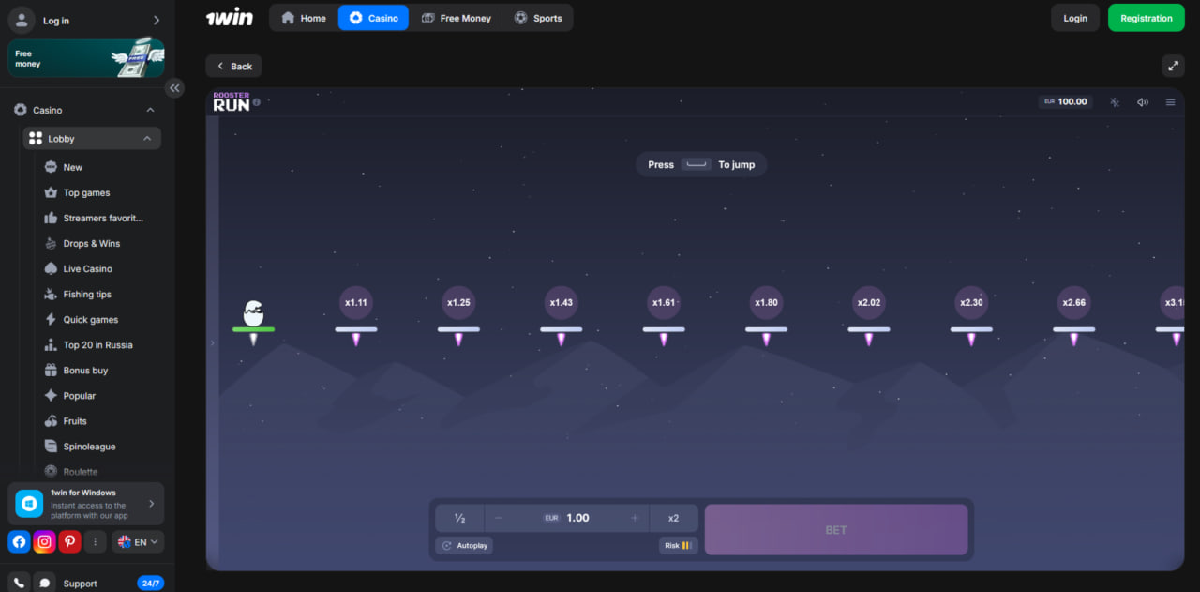
Task: Enter fullscreen with the expand icon
Action: (1173, 65)
